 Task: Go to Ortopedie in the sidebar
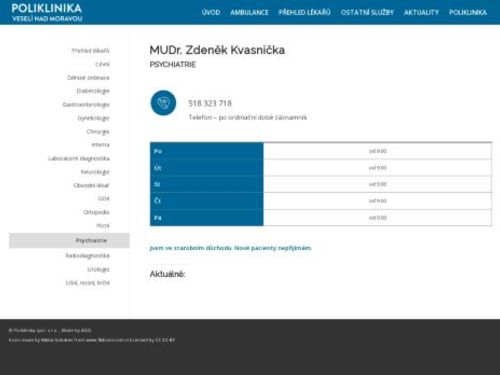pyautogui.click(x=96, y=212)
